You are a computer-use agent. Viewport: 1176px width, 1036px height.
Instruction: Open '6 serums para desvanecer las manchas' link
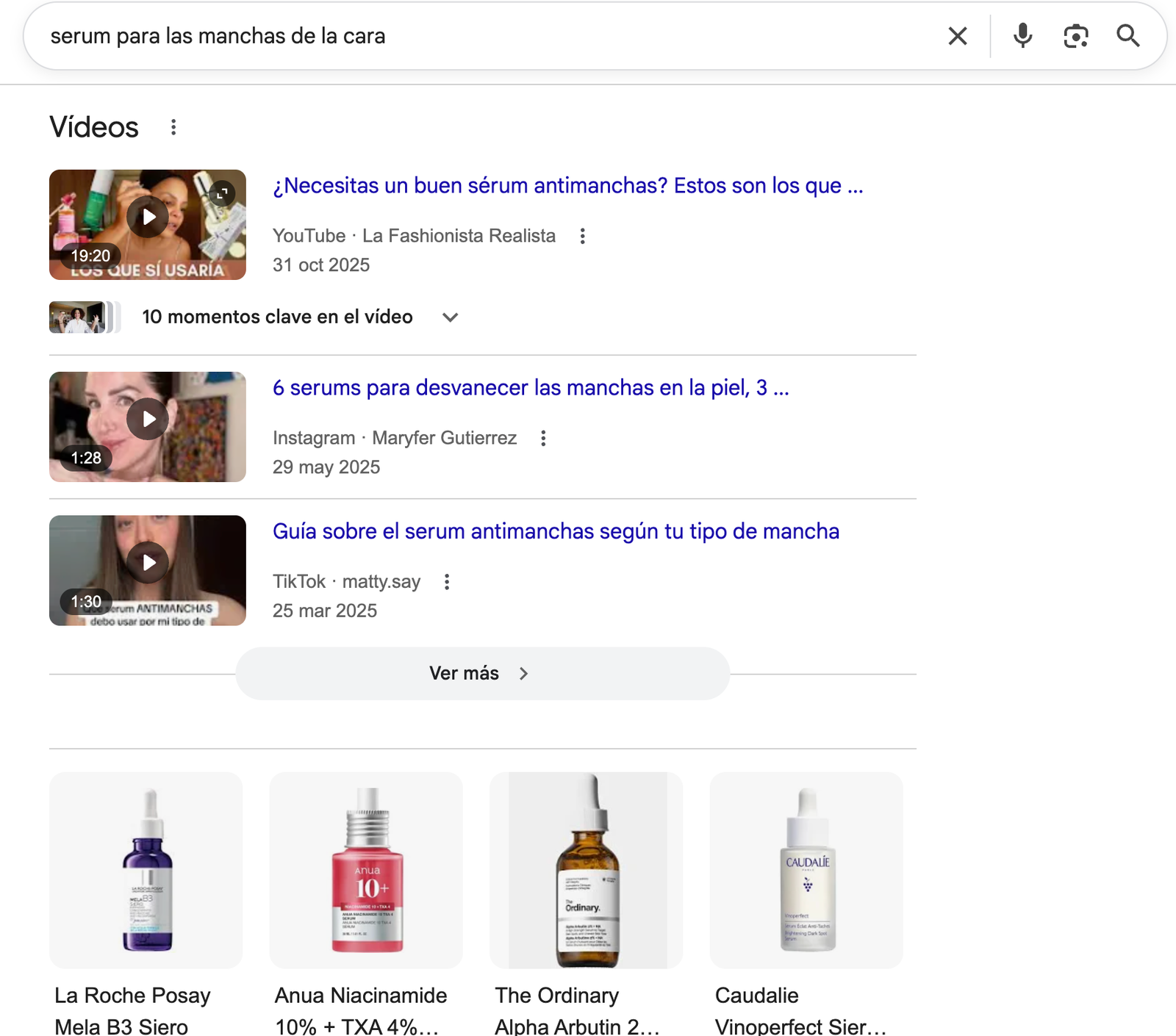(x=530, y=388)
